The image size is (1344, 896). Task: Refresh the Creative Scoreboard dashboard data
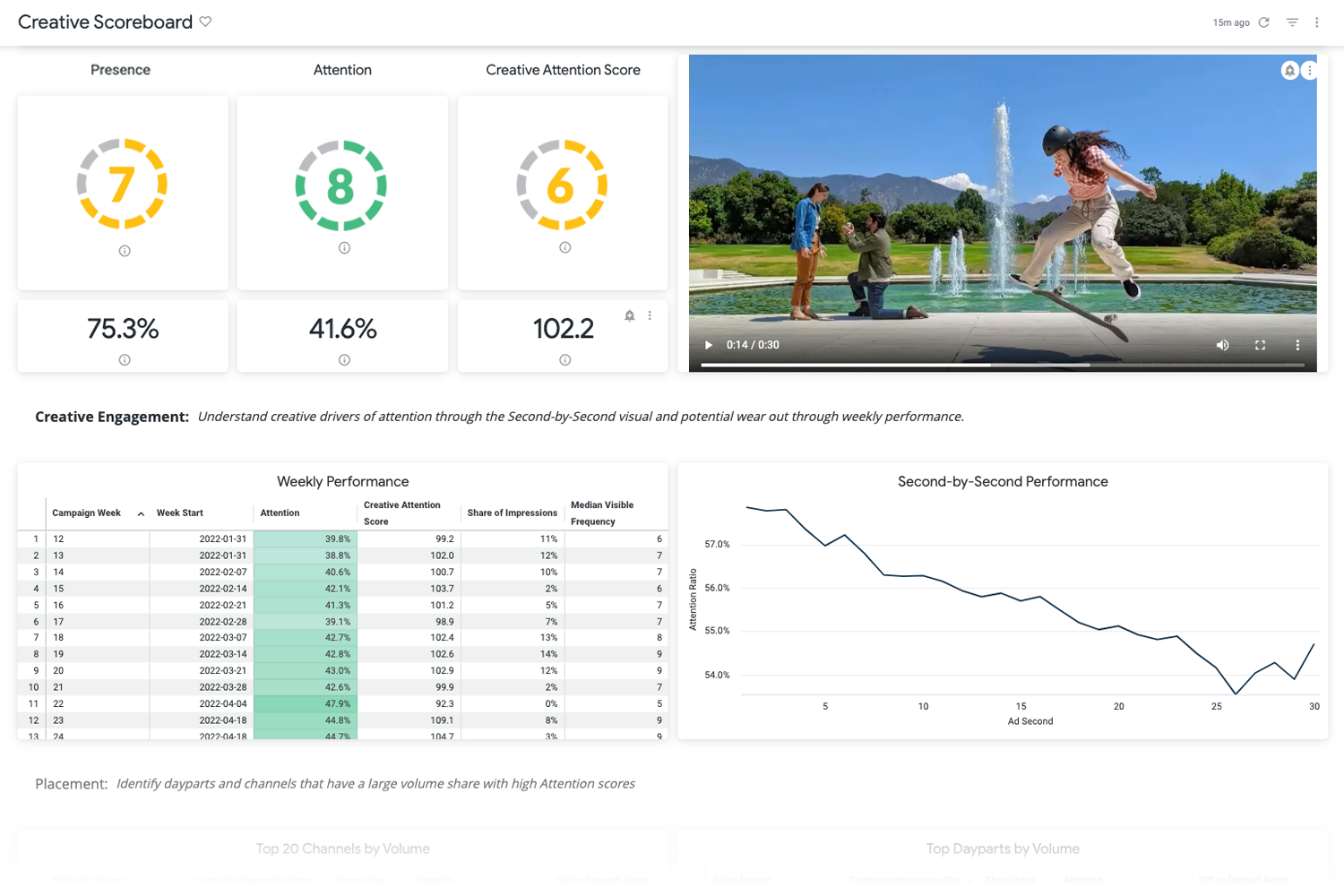[1263, 22]
